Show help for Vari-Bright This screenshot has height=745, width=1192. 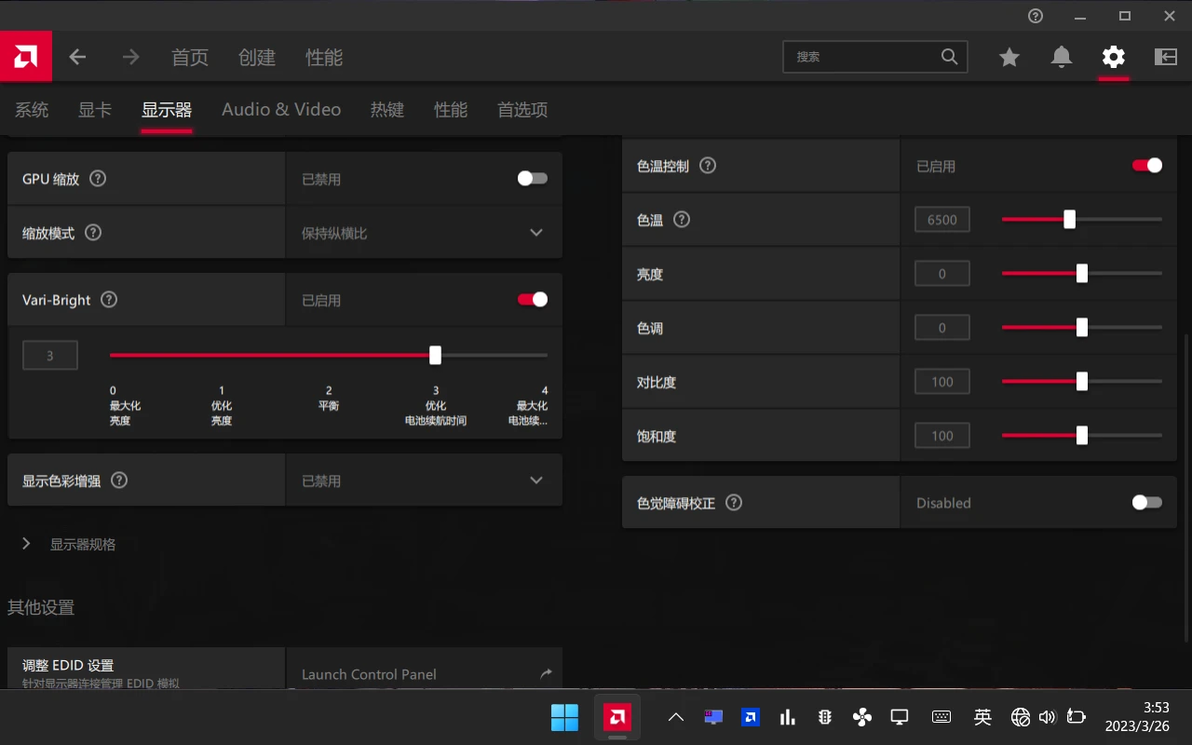click(109, 300)
